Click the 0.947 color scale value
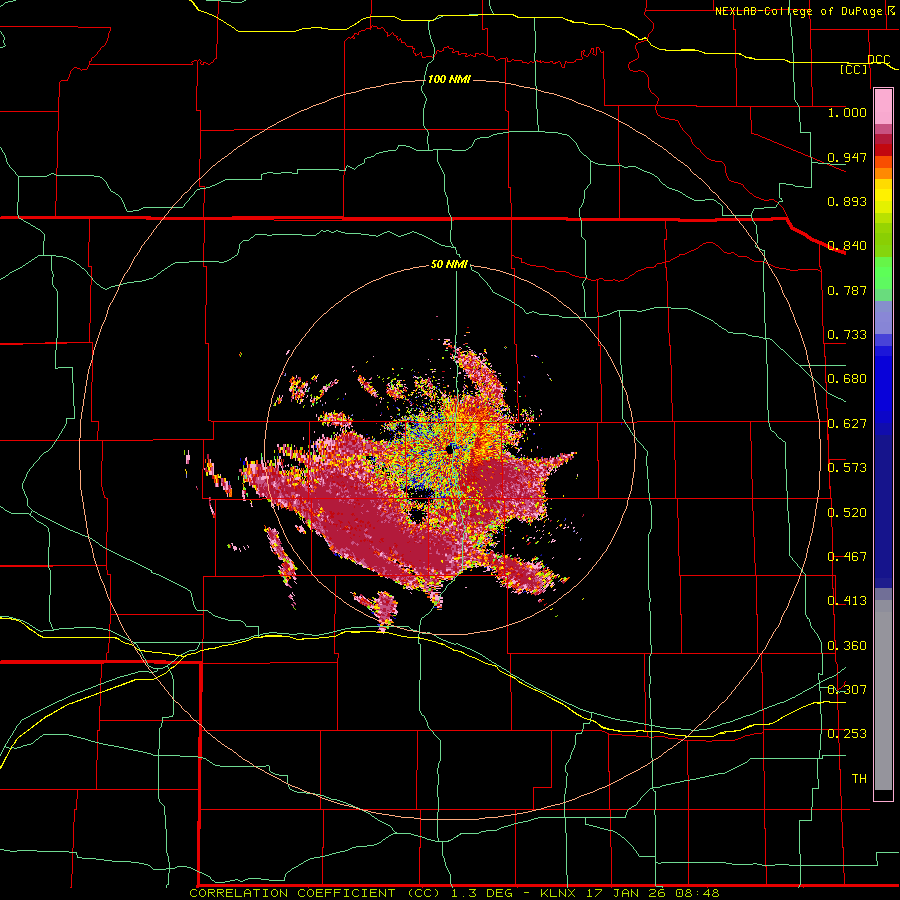 [847, 157]
